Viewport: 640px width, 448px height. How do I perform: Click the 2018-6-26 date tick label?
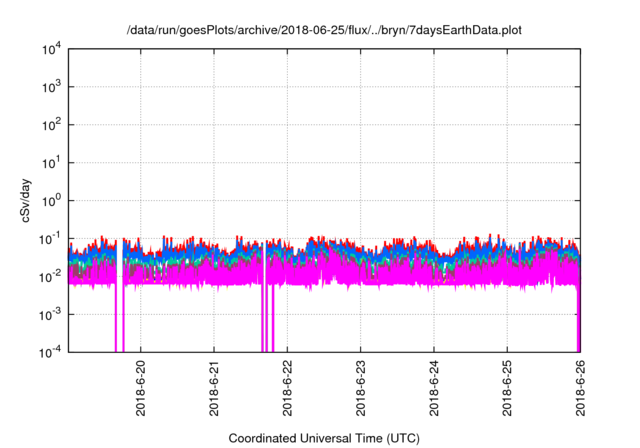tap(580, 388)
